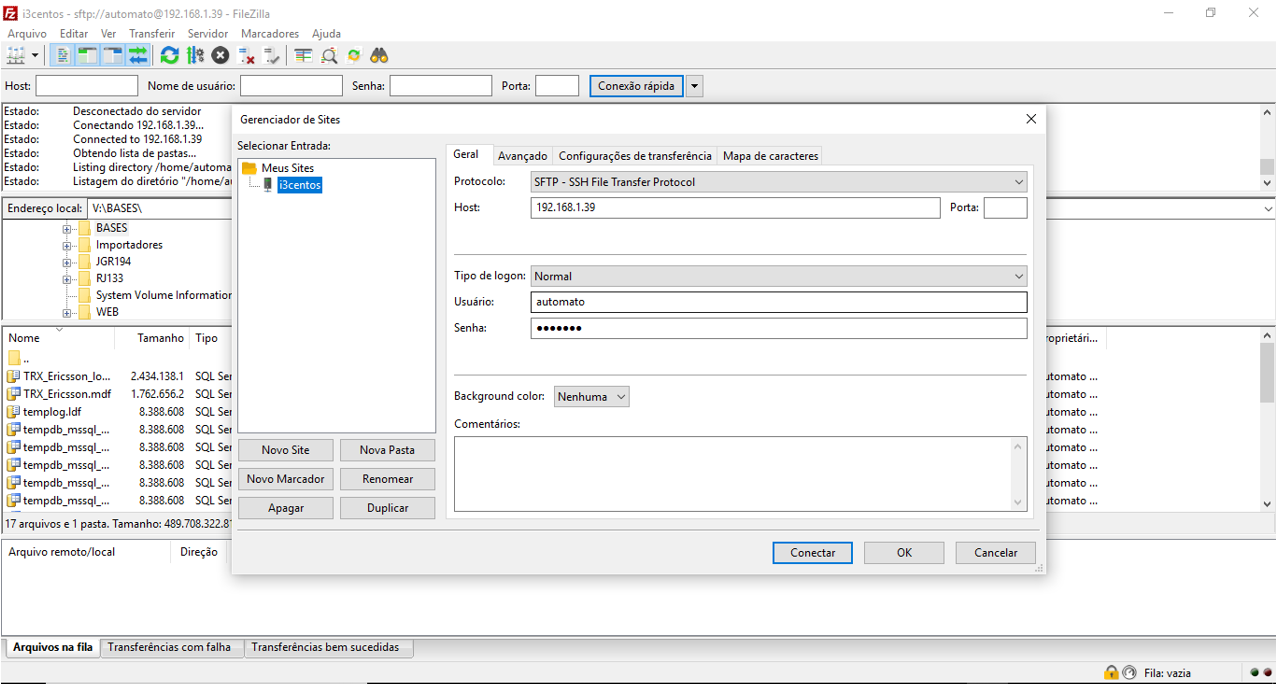1276x684 pixels.
Task: Switch to the Mapa de caracteres tab
Action: (770, 156)
